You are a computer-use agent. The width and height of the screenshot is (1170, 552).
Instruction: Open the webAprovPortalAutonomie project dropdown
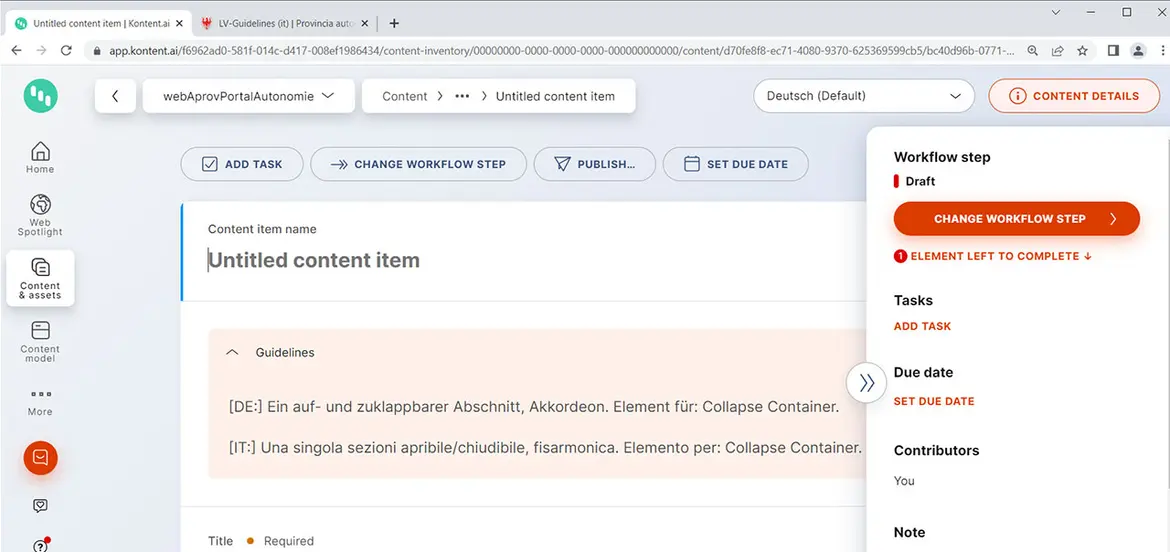click(x=248, y=96)
